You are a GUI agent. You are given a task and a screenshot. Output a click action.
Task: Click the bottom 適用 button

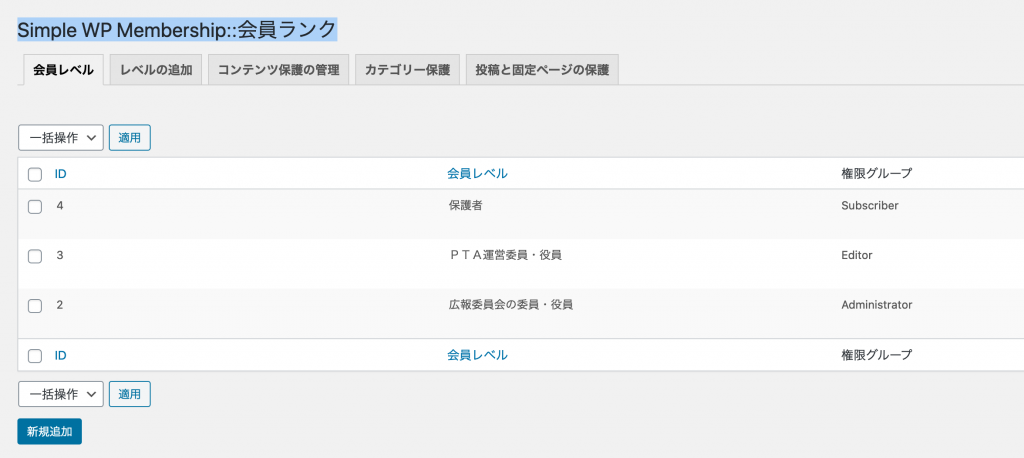pos(129,394)
